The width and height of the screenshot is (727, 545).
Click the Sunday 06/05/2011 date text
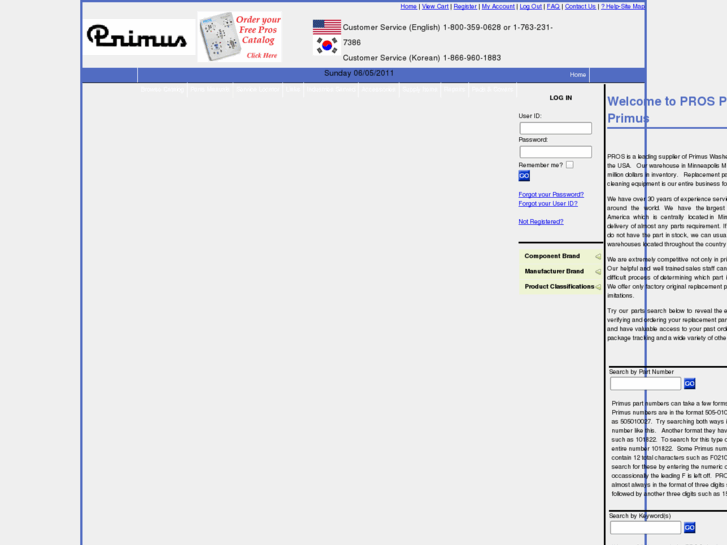(x=359, y=73)
